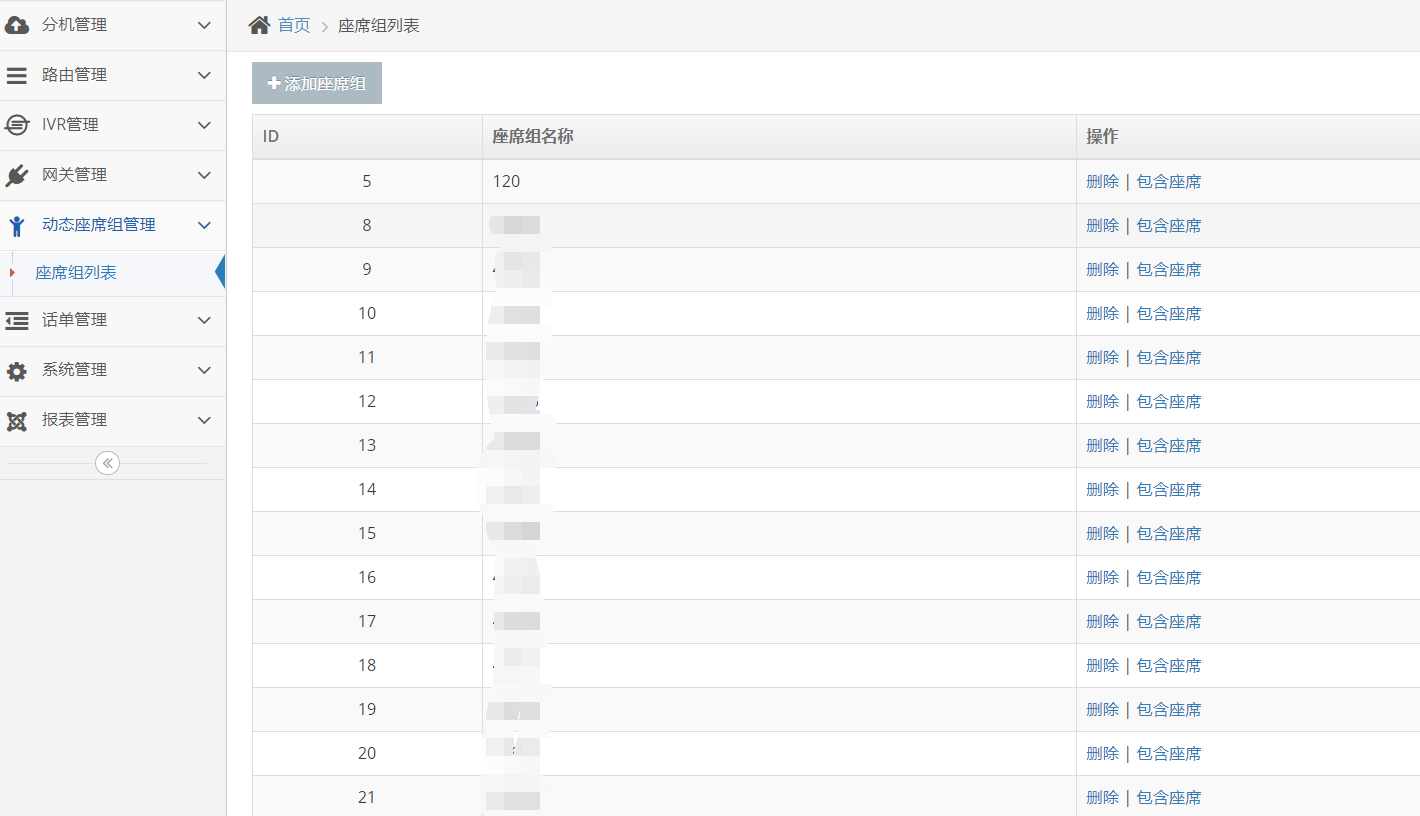The image size is (1420, 816).
Task: Open the 系统管理 menu
Action: 75,370
